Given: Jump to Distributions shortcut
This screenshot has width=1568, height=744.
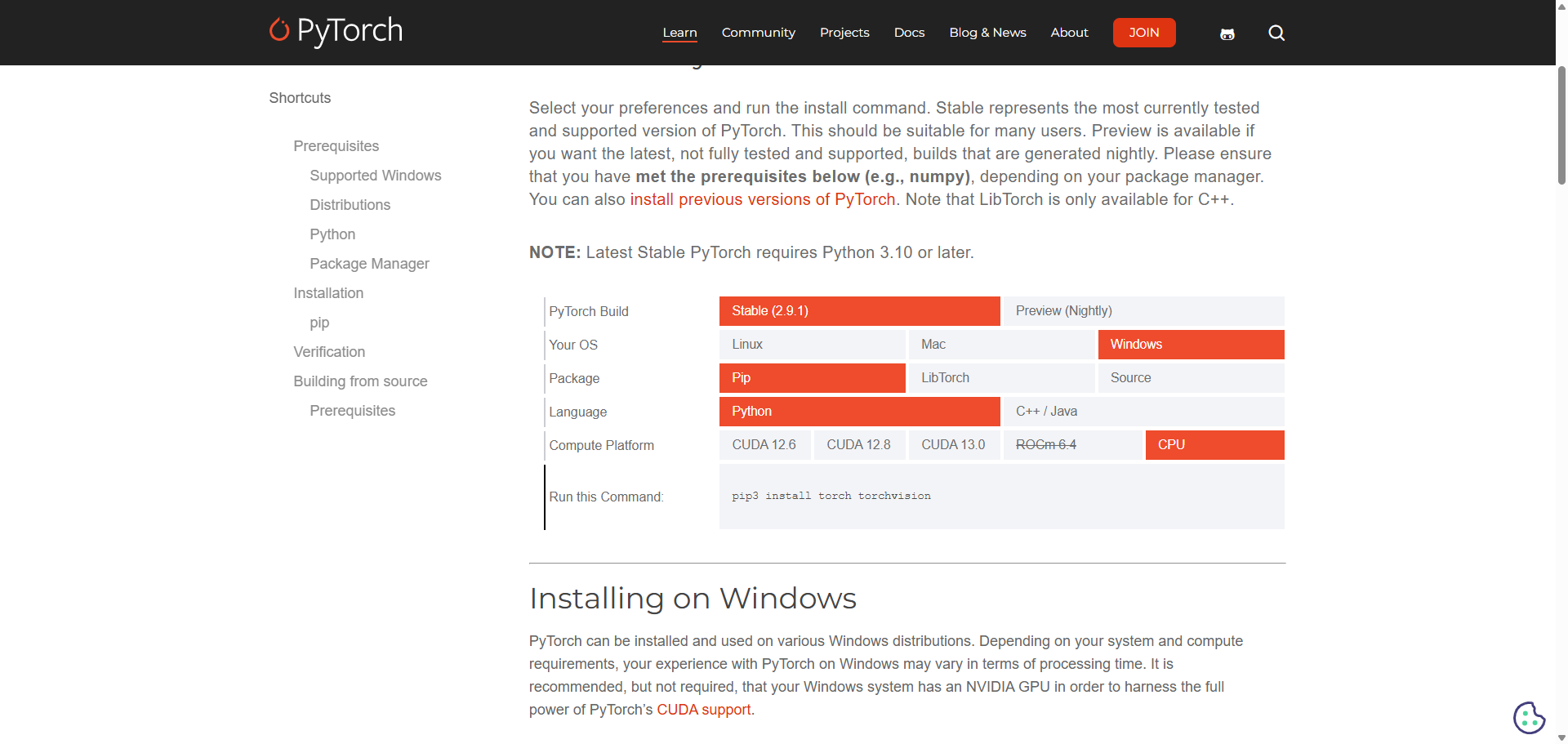Looking at the screenshot, I should pyautogui.click(x=350, y=205).
